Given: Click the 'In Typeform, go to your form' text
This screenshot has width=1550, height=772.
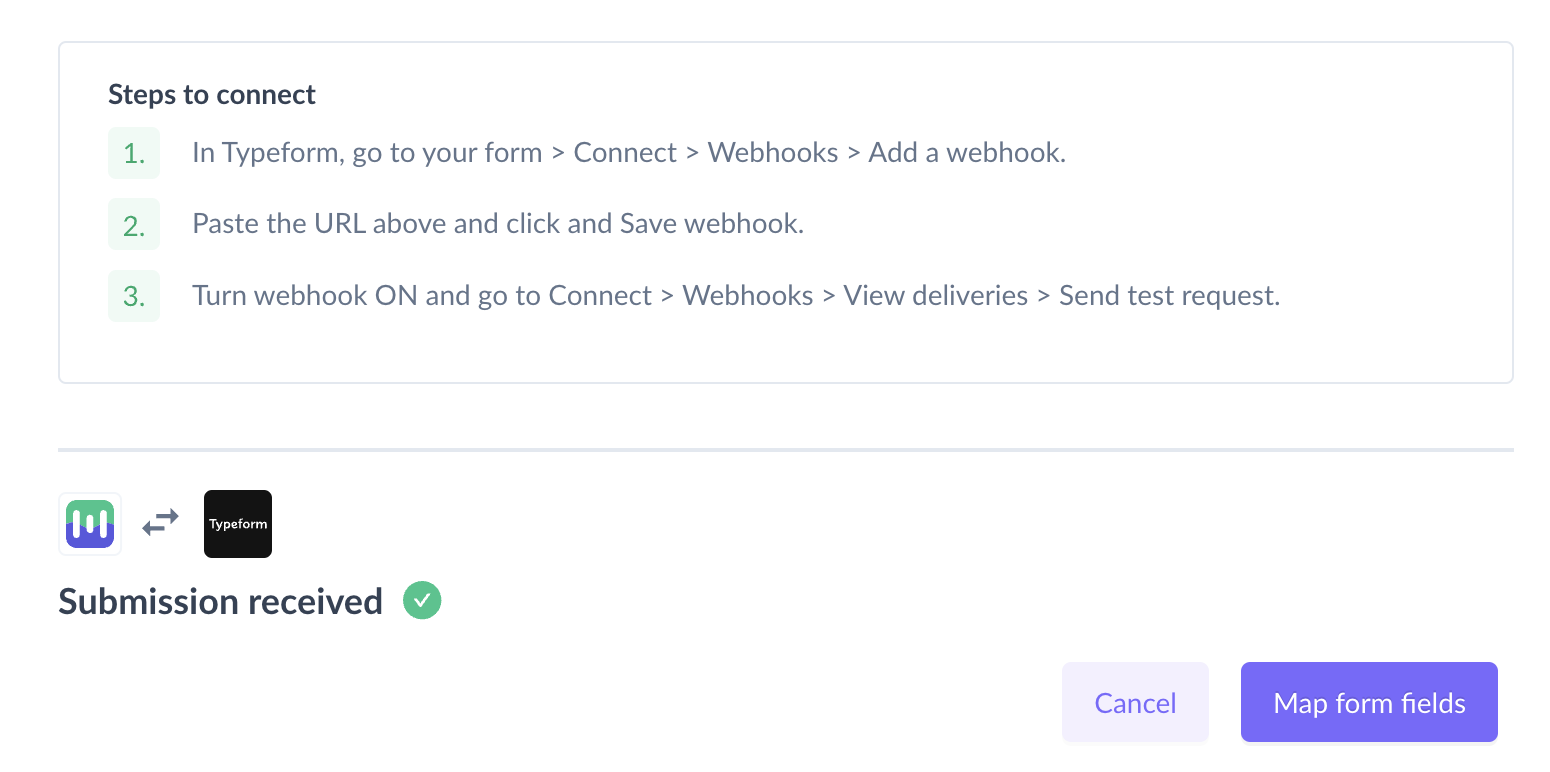Looking at the screenshot, I should [x=367, y=153].
